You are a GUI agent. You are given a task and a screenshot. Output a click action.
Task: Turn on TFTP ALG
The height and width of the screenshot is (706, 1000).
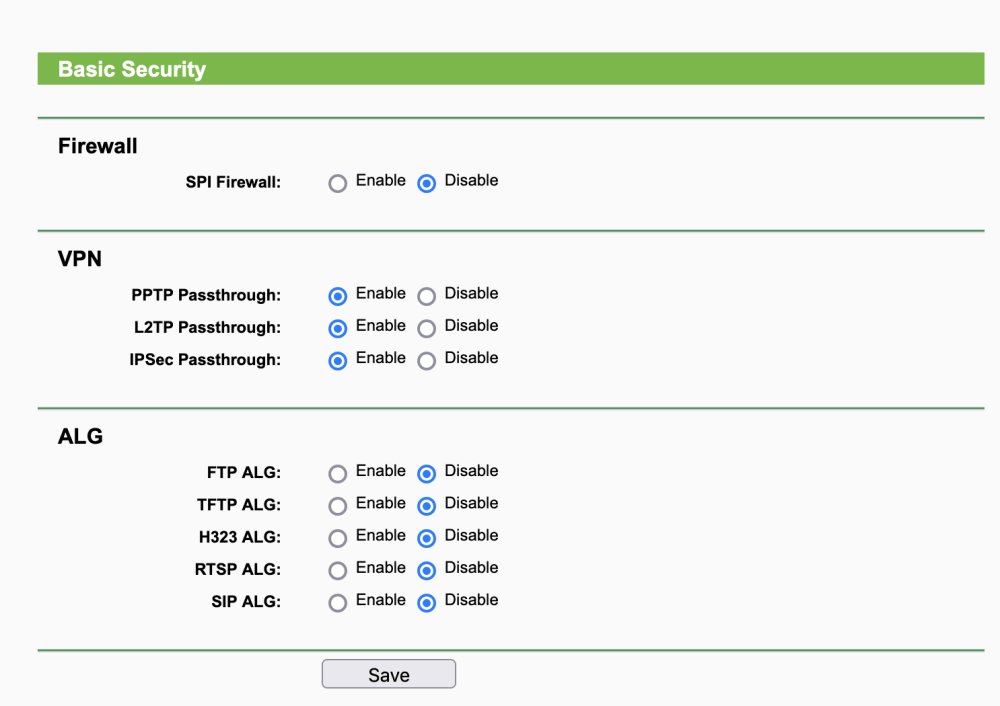(338, 506)
